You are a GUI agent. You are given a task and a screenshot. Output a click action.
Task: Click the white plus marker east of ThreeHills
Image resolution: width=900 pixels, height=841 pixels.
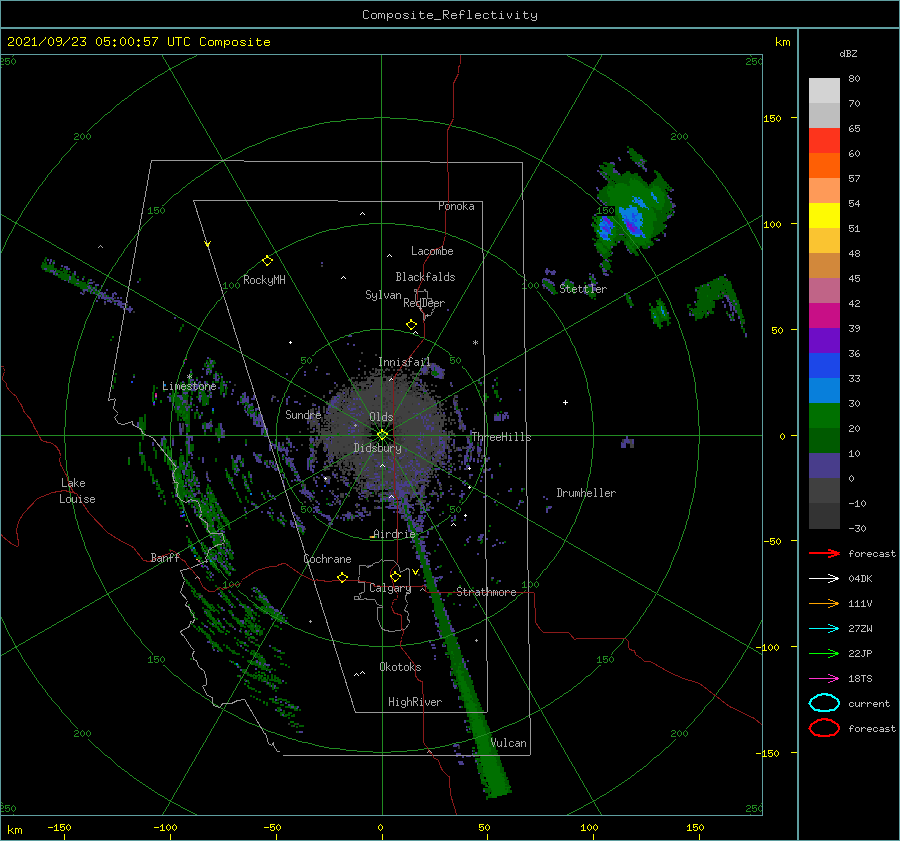[565, 402]
